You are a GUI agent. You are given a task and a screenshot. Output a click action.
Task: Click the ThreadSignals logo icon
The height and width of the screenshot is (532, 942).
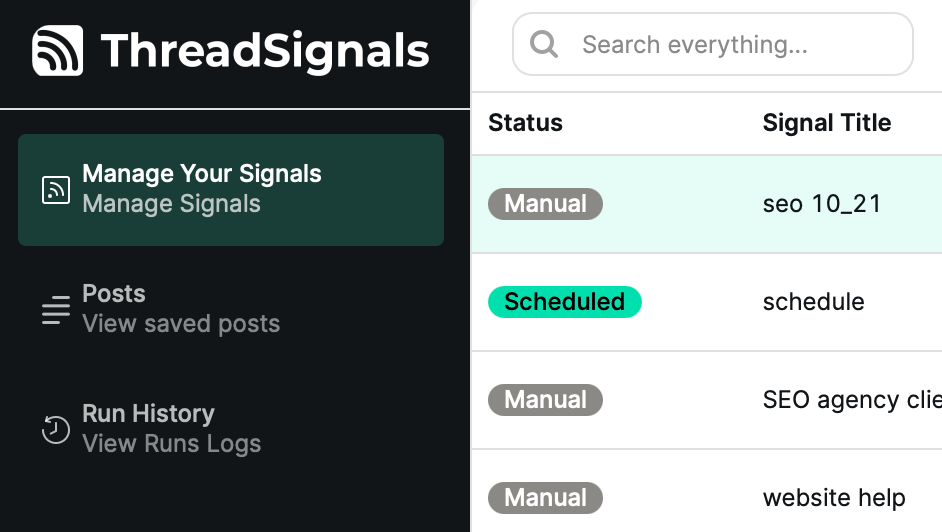(58, 51)
